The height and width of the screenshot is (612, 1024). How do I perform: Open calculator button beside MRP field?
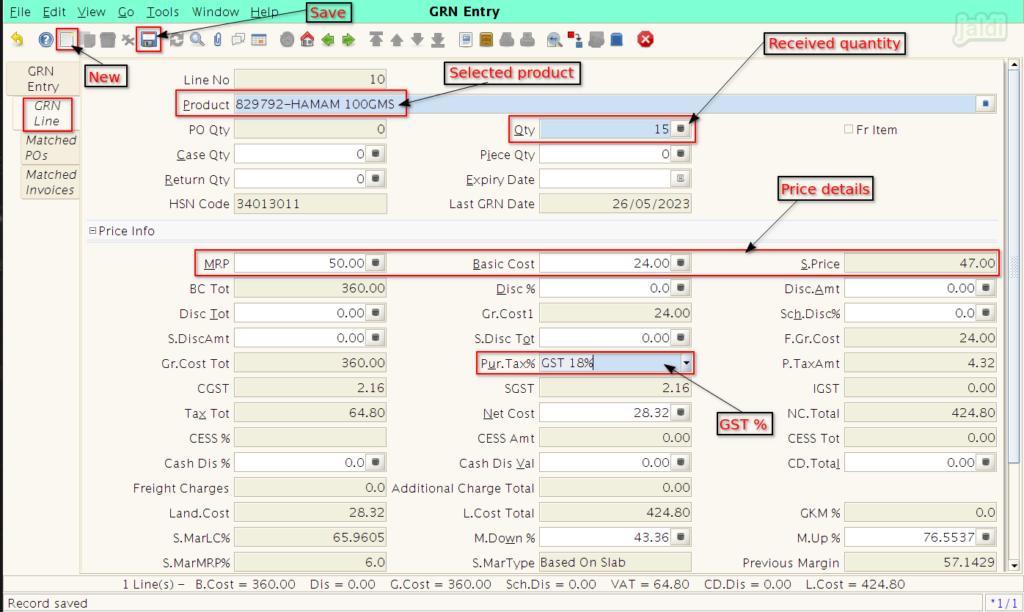(x=376, y=263)
